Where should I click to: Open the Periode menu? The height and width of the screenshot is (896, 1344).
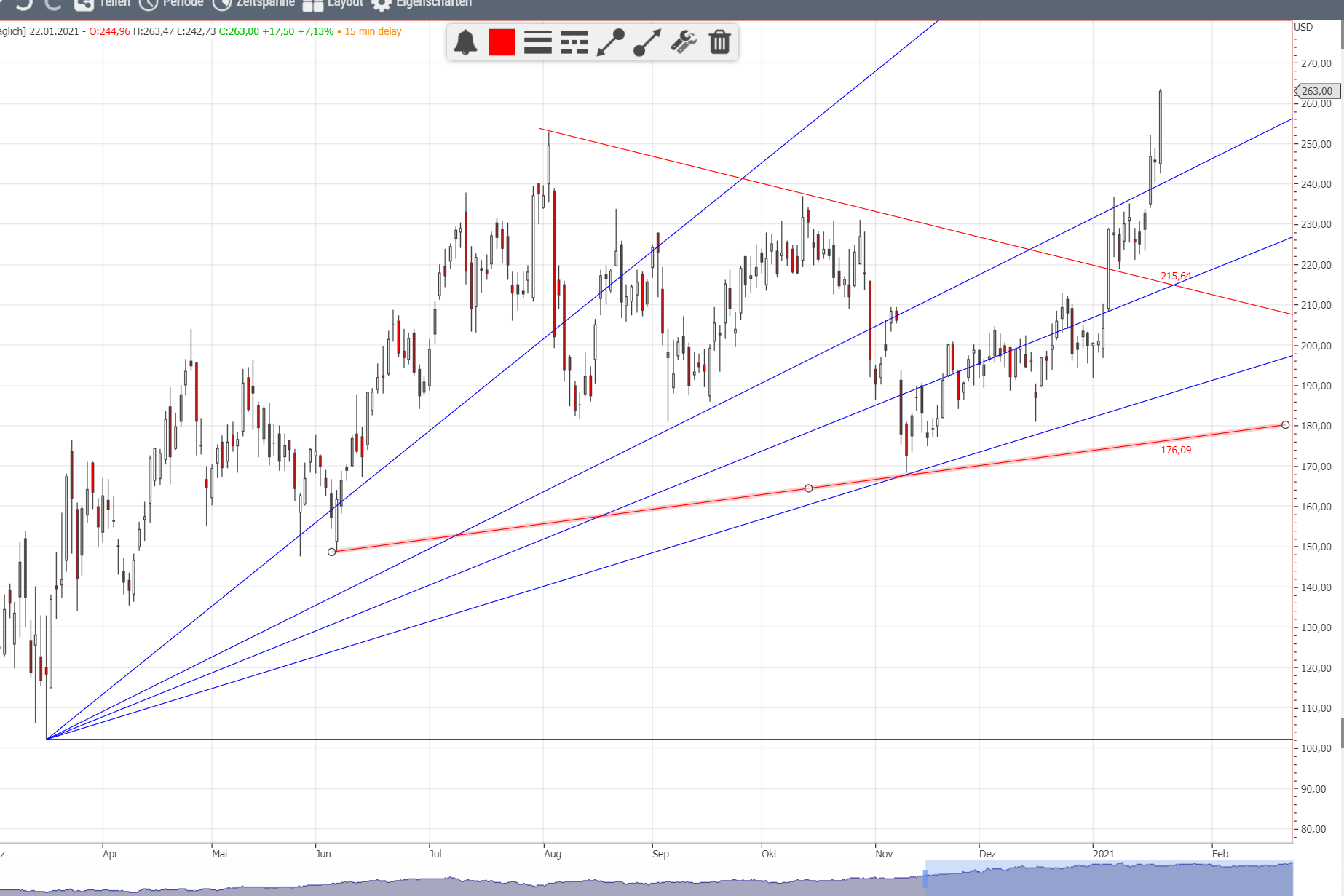(x=171, y=4)
